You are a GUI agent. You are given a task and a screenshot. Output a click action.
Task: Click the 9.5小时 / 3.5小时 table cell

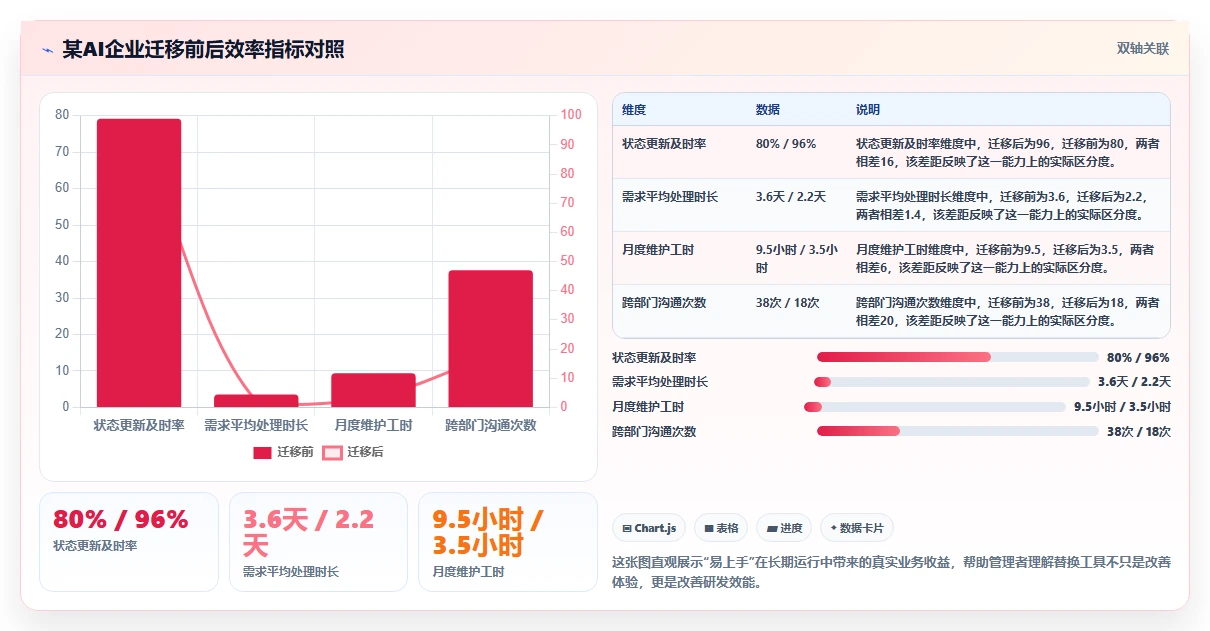point(797,258)
